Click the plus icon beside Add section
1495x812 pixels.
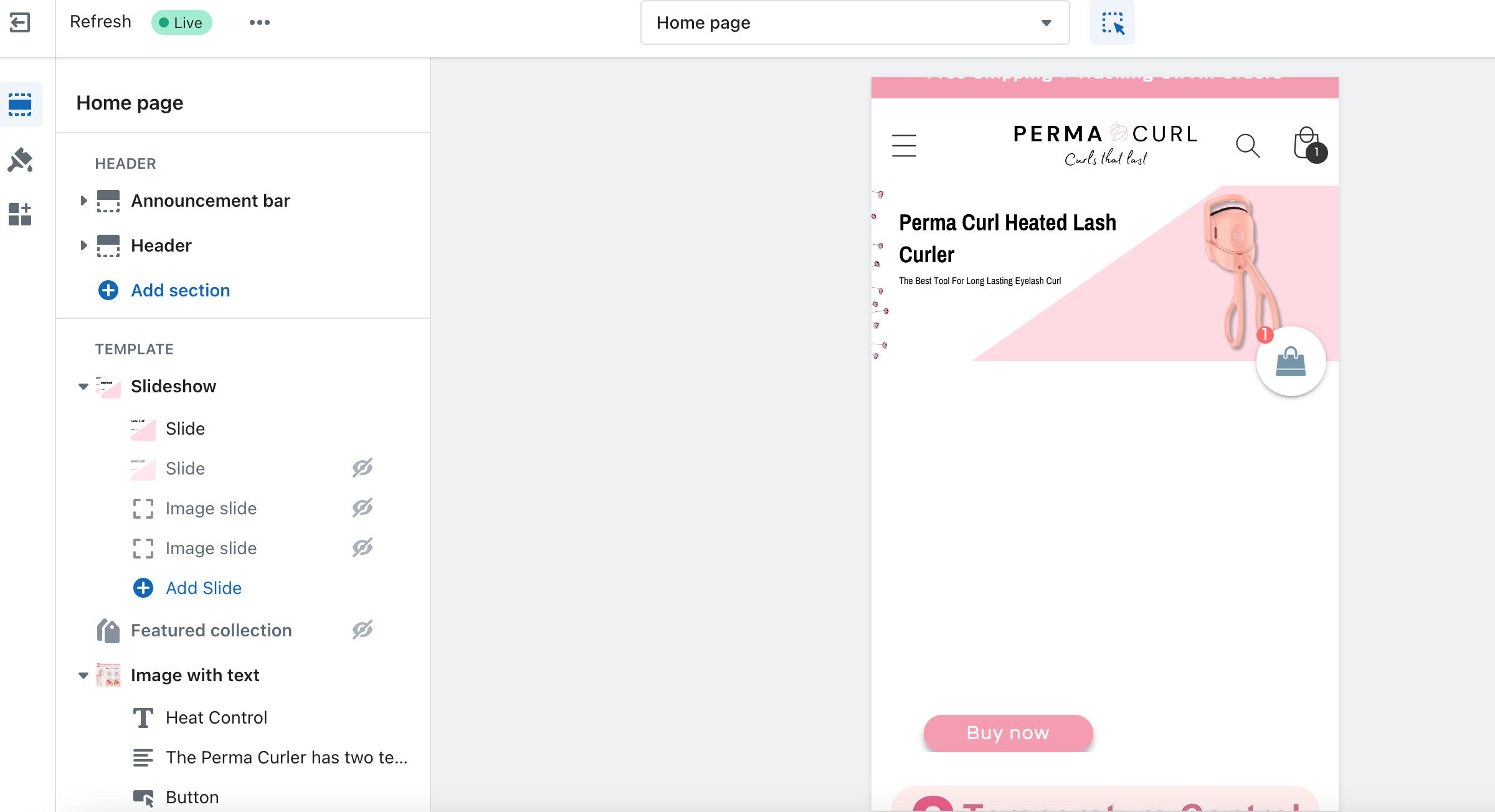pyautogui.click(x=108, y=290)
